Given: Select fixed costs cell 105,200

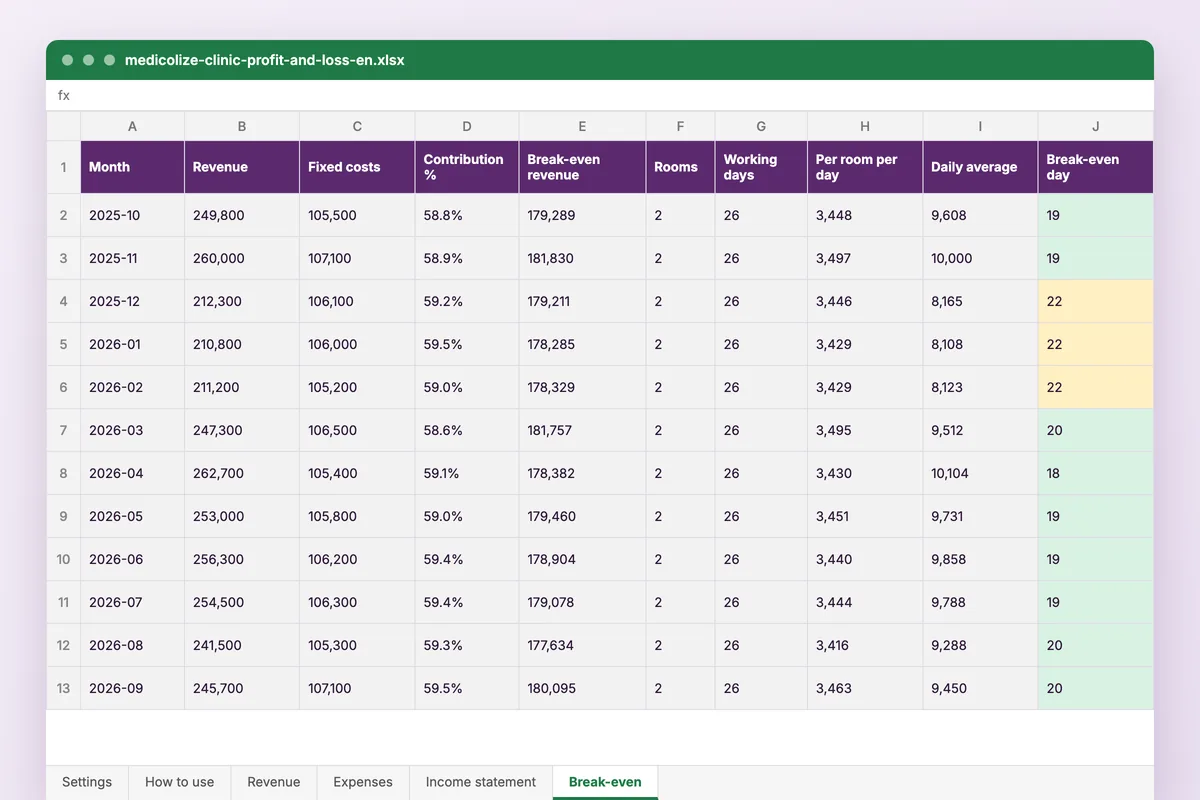Looking at the screenshot, I should (x=357, y=387).
